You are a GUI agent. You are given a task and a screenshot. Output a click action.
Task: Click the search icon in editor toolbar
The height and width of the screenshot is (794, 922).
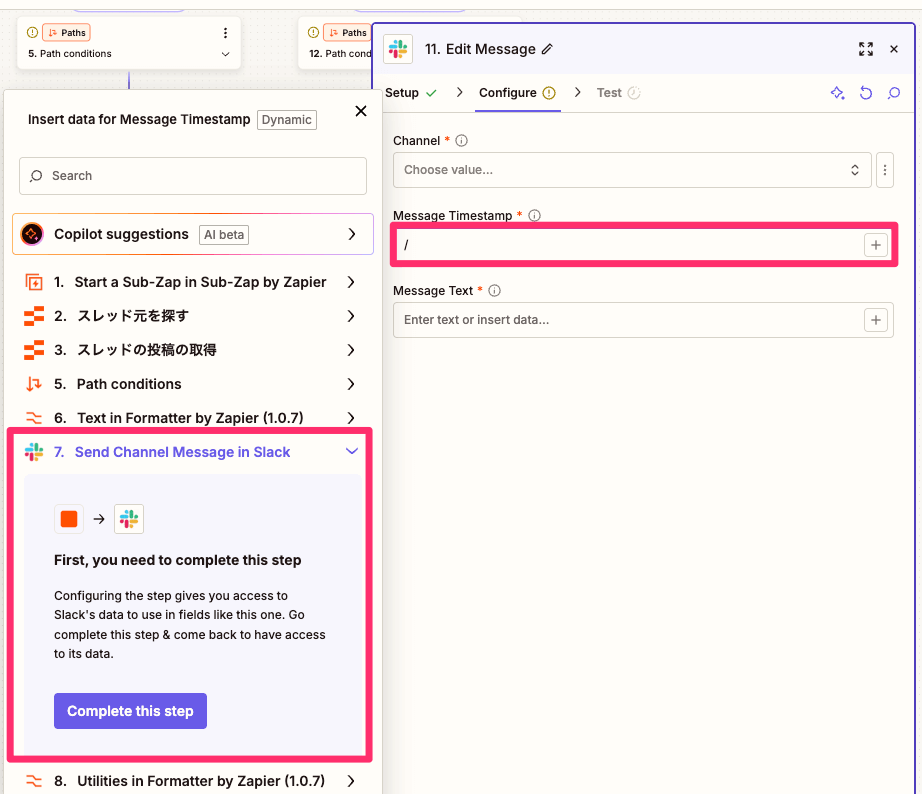pos(894,93)
